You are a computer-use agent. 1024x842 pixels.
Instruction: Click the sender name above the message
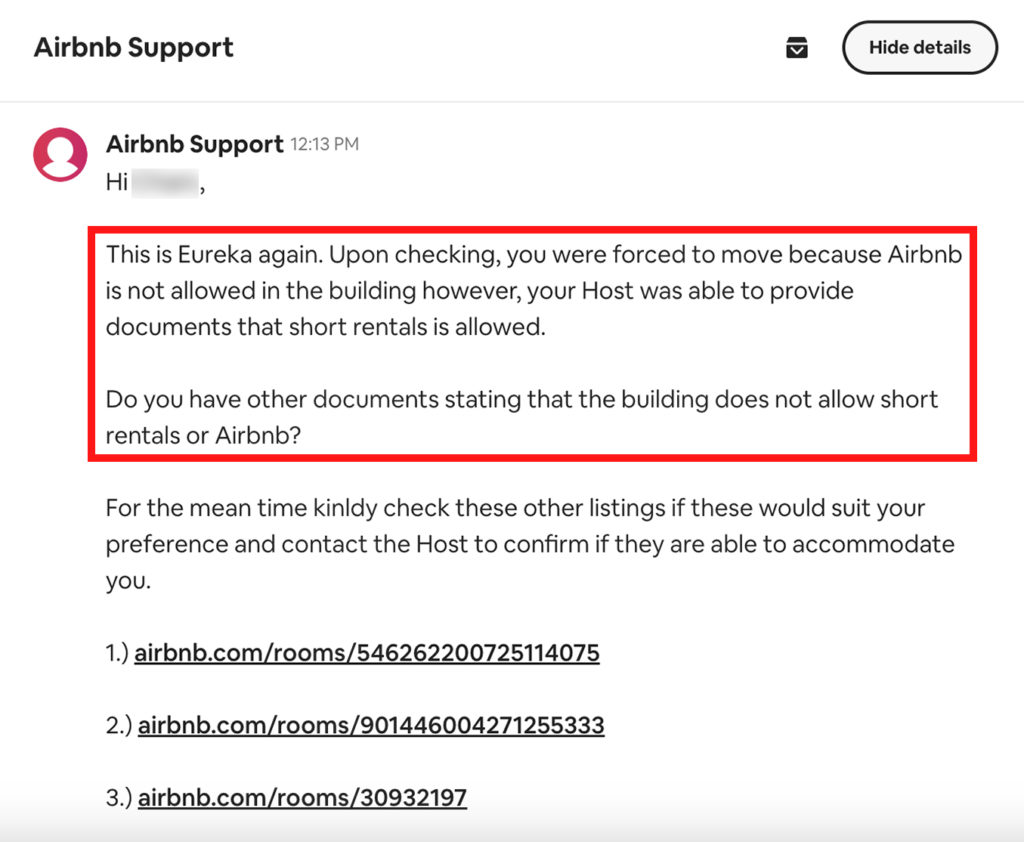pyautogui.click(x=195, y=144)
